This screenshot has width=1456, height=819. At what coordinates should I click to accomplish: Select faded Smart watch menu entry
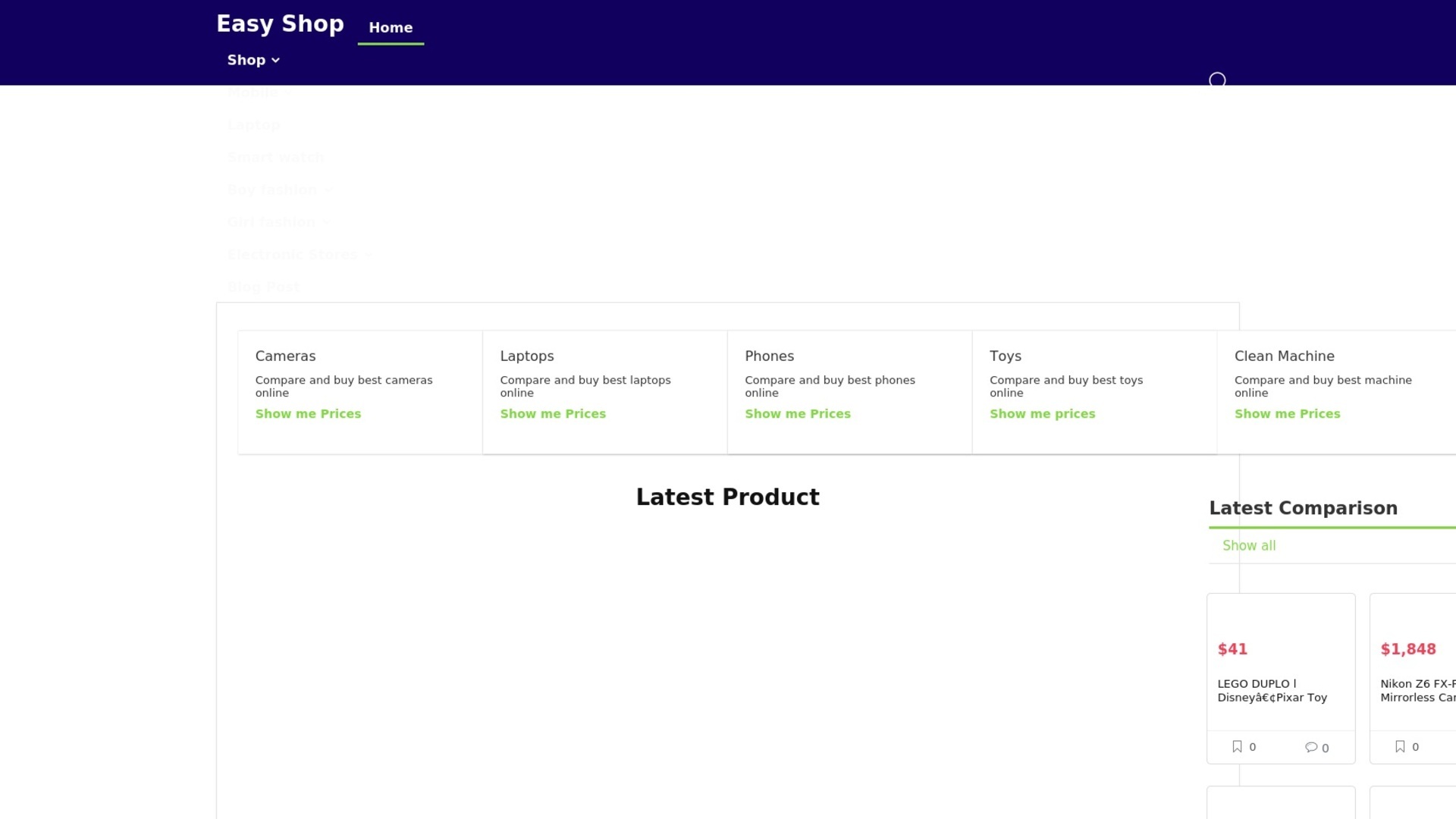(x=276, y=158)
